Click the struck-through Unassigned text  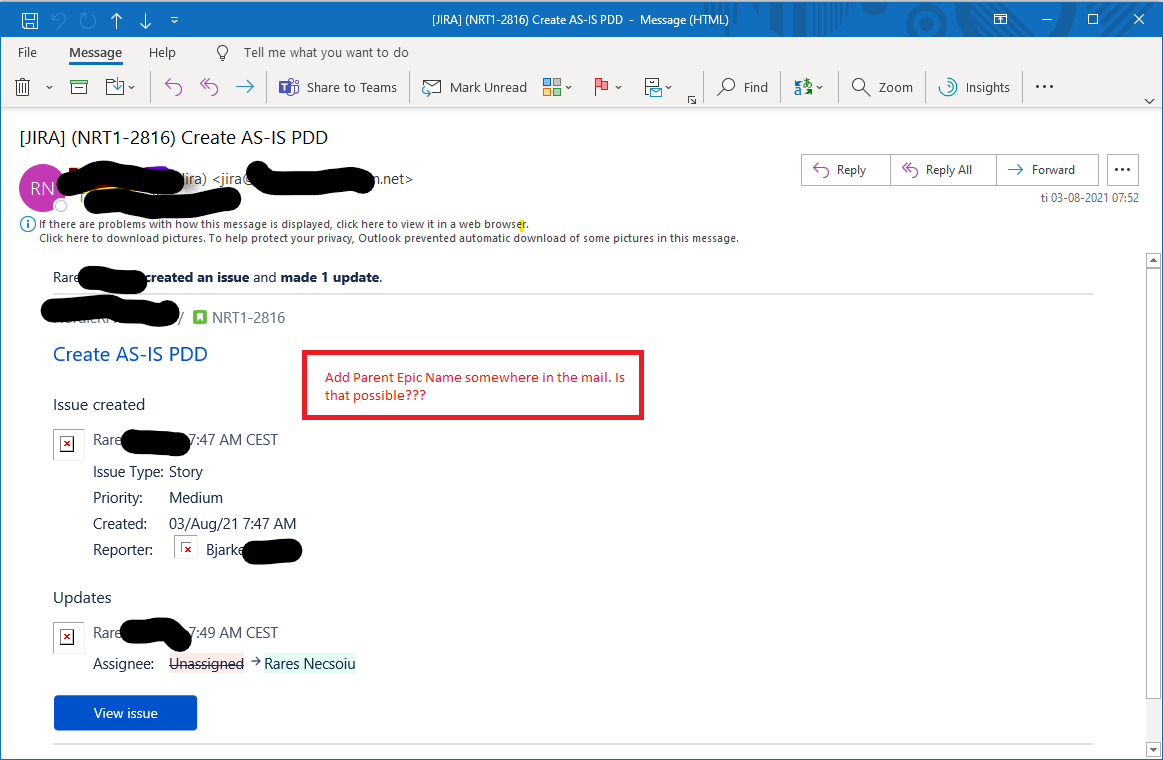[x=206, y=664]
